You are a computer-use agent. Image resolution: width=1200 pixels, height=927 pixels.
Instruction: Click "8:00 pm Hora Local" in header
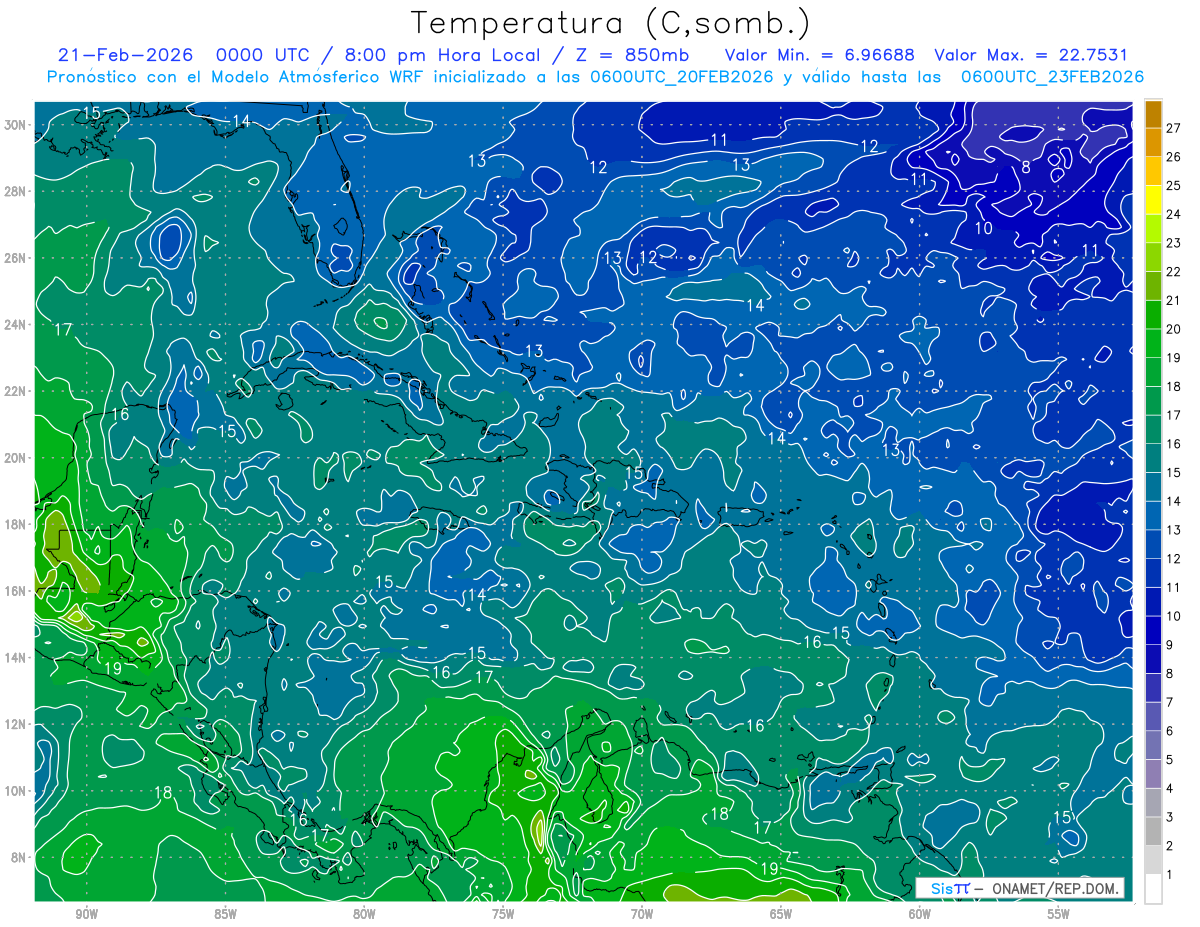click(x=440, y=55)
